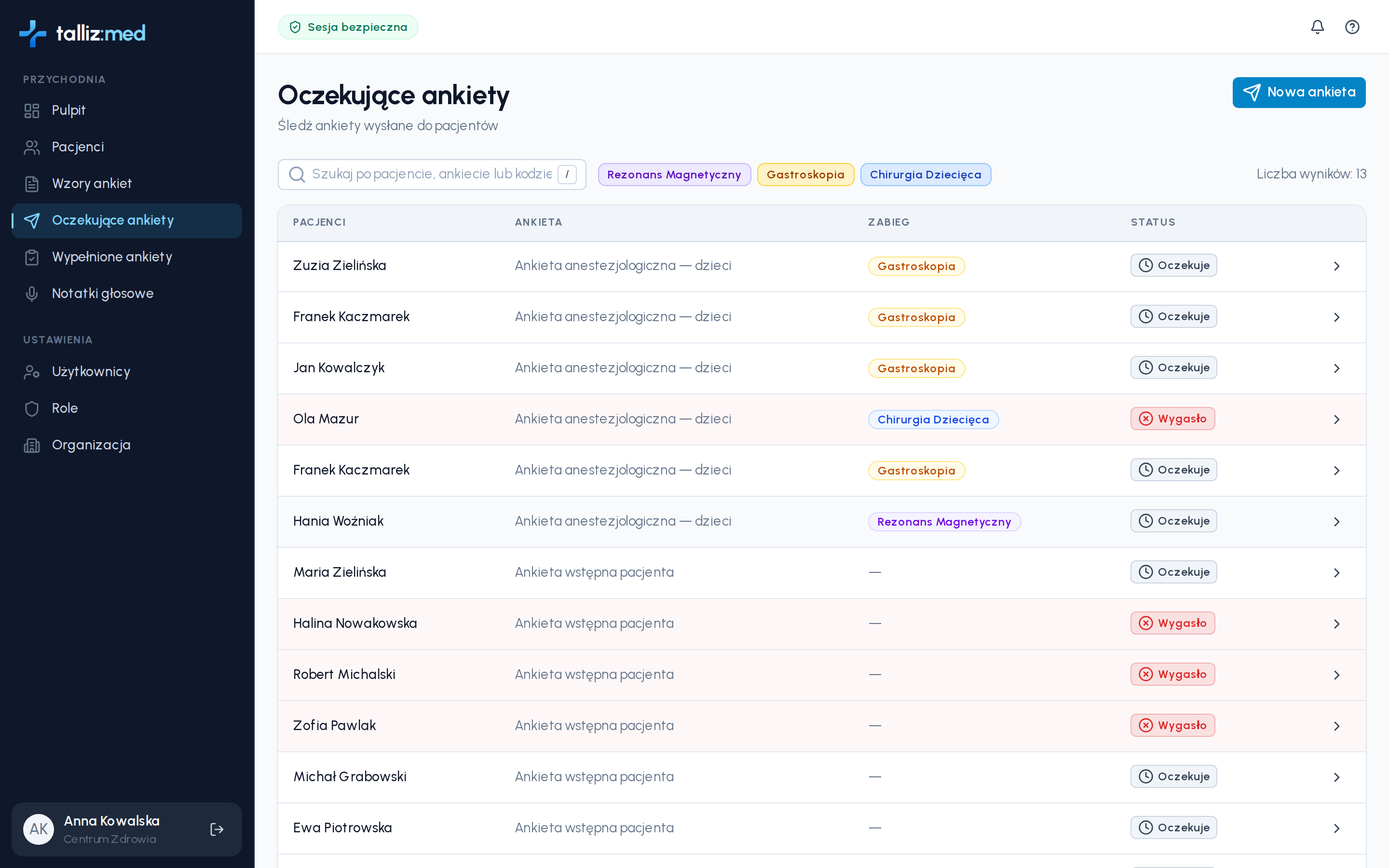Viewport: 1389px width, 868px height.
Task: Click the Nowa ankieta button
Action: (x=1298, y=93)
